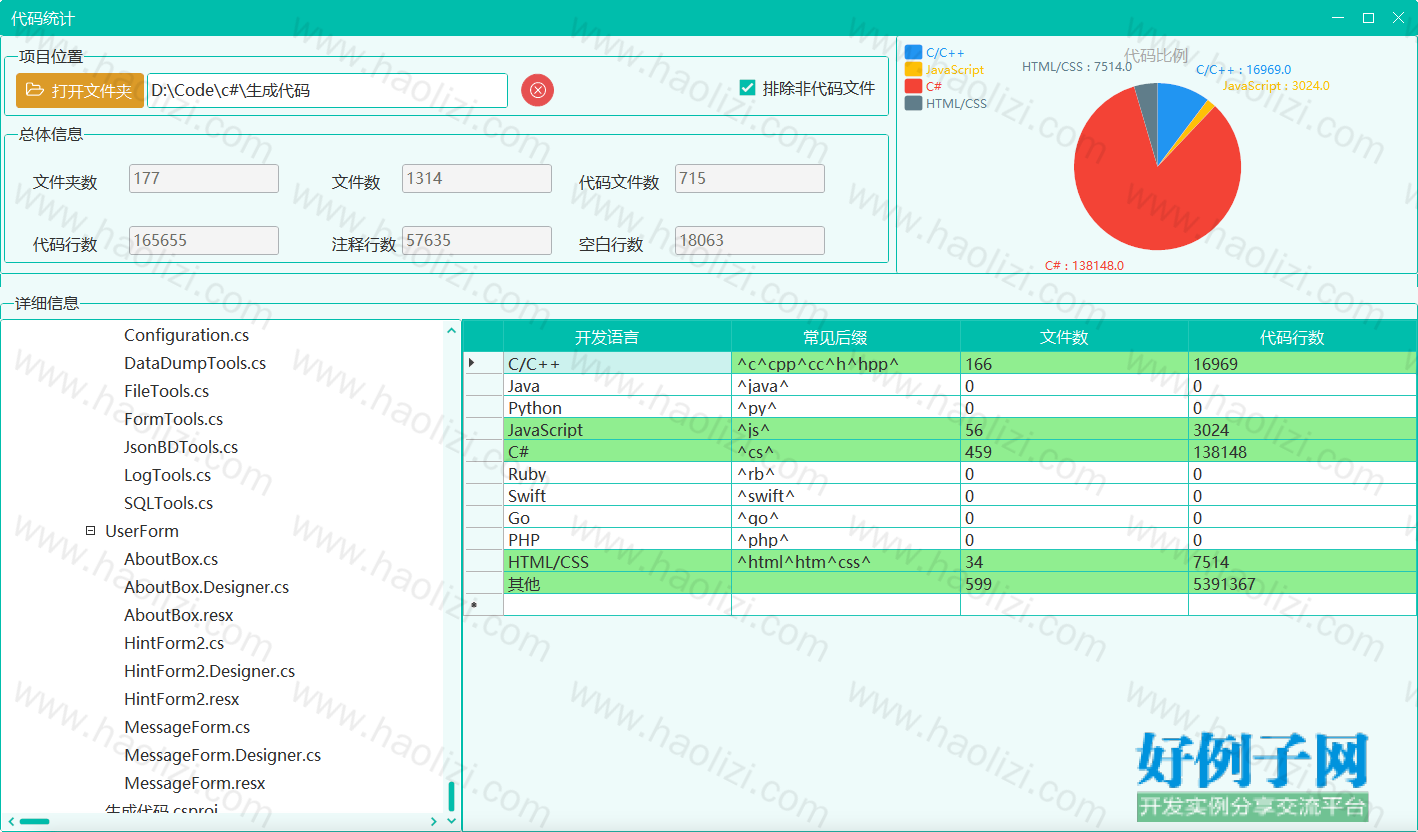The height and width of the screenshot is (832, 1418).
Task: Click the JavaScript yellow legend swatch
Action: (913, 69)
